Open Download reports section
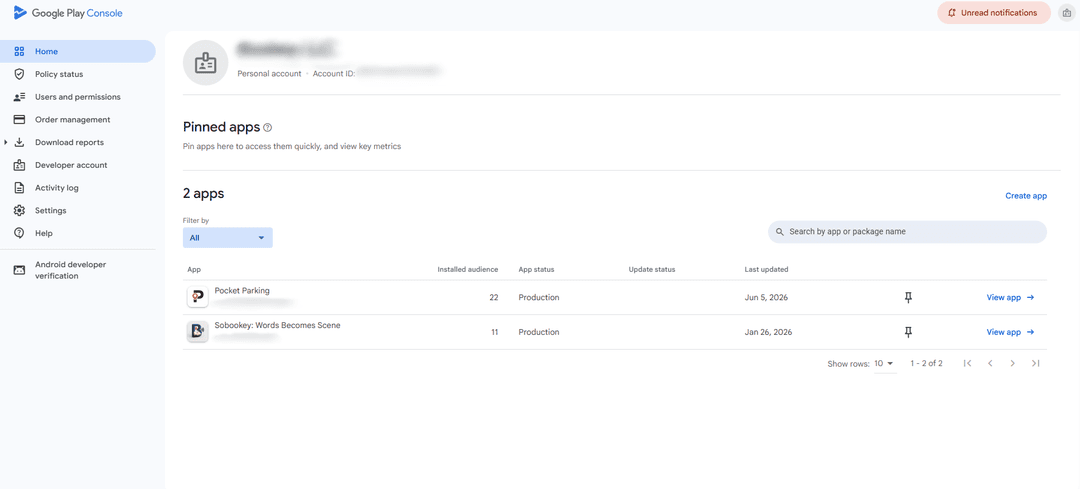Image resolution: width=1080 pixels, height=489 pixels. click(69, 143)
